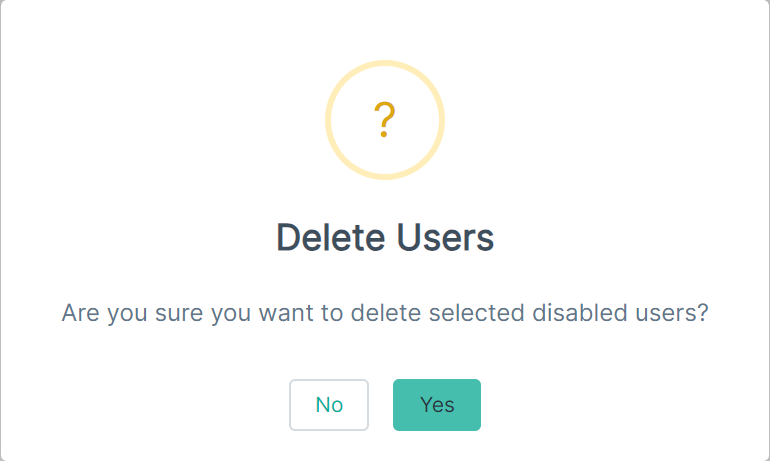Click the word "Users" in the heading
The width and height of the screenshot is (770, 461).
click(445, 238)
